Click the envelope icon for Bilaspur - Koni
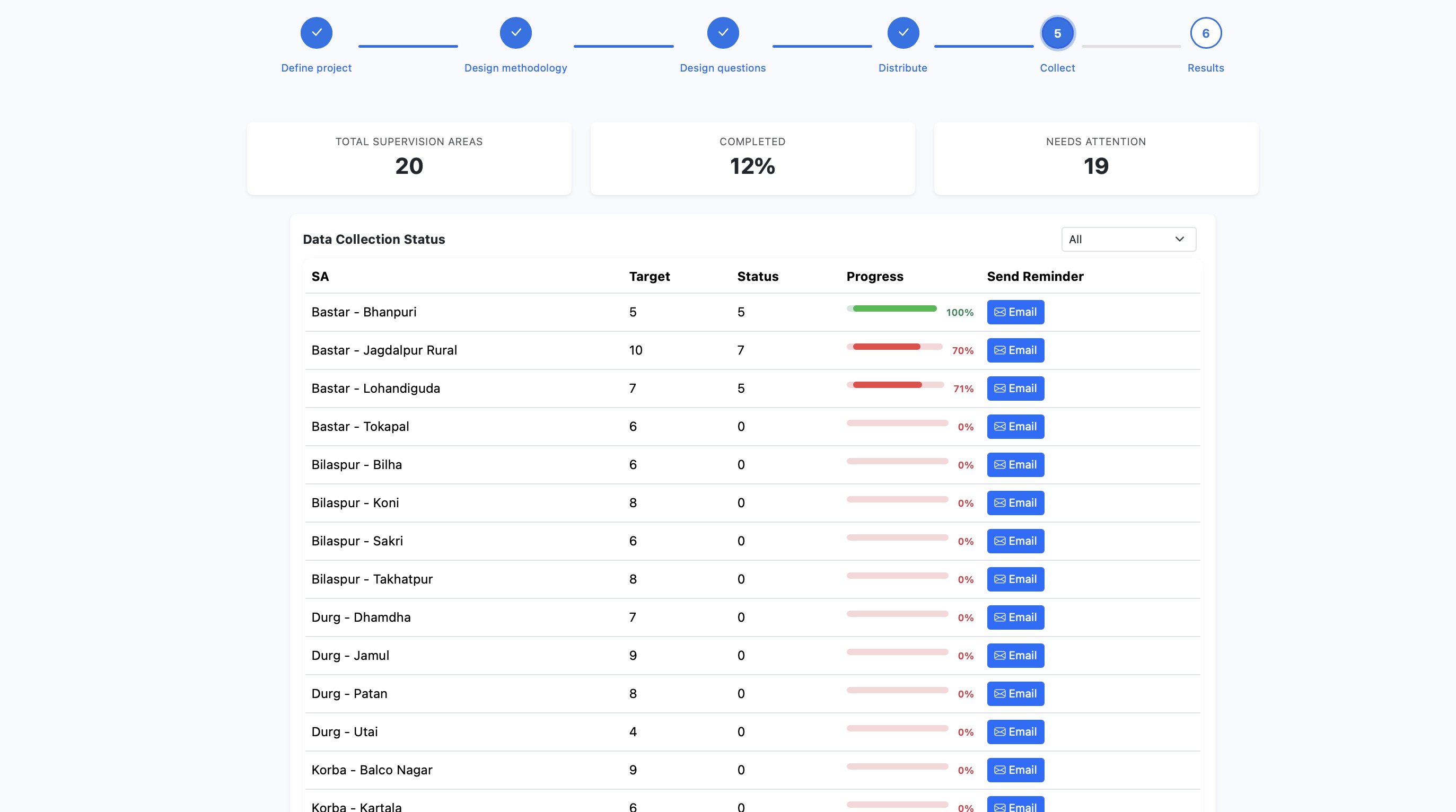This screenshot has height=812, width=1456. 1000,503
